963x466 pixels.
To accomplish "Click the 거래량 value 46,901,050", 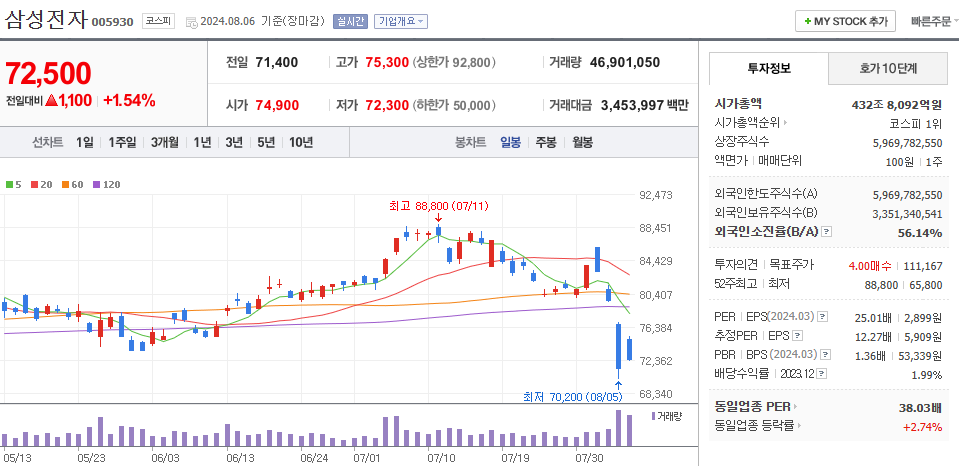I will [x=625, y=62].
